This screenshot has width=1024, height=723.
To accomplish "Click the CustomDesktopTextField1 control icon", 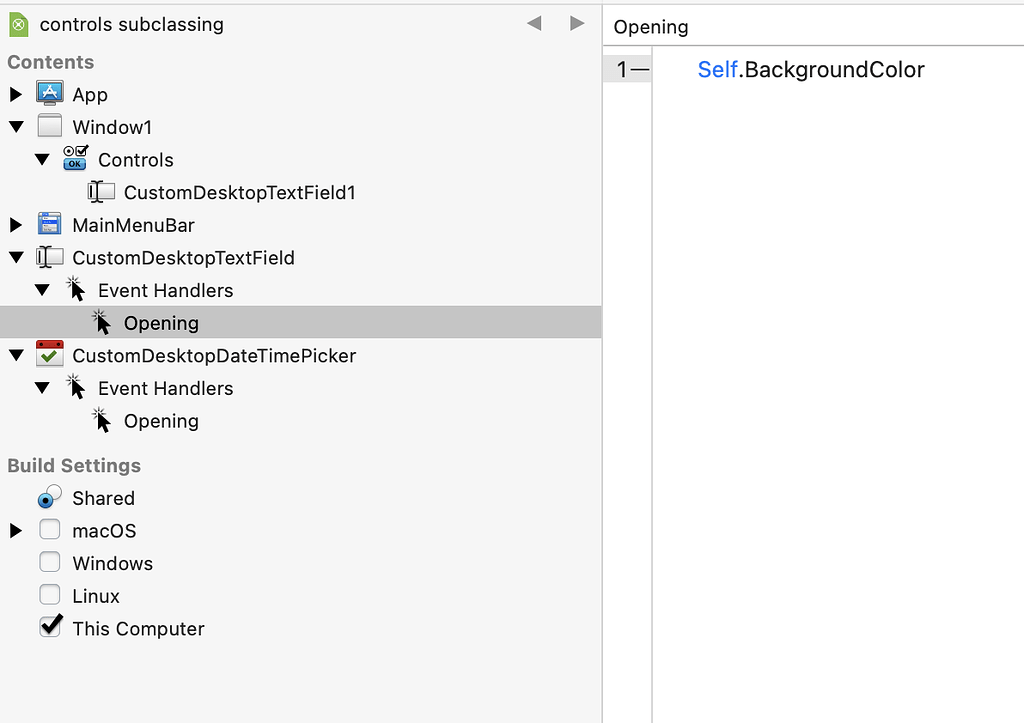I will (x=101, y=191).
